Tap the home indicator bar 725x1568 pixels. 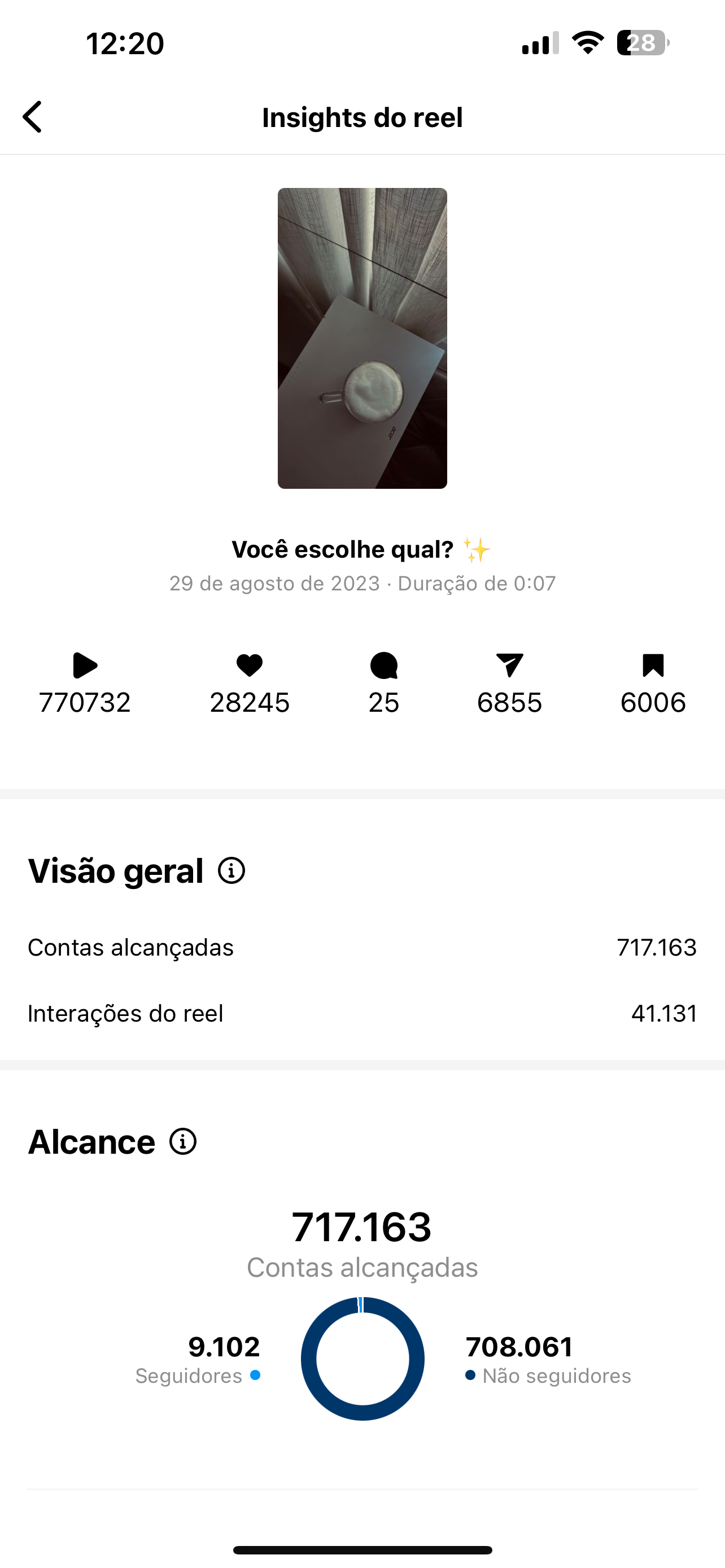362,1550
